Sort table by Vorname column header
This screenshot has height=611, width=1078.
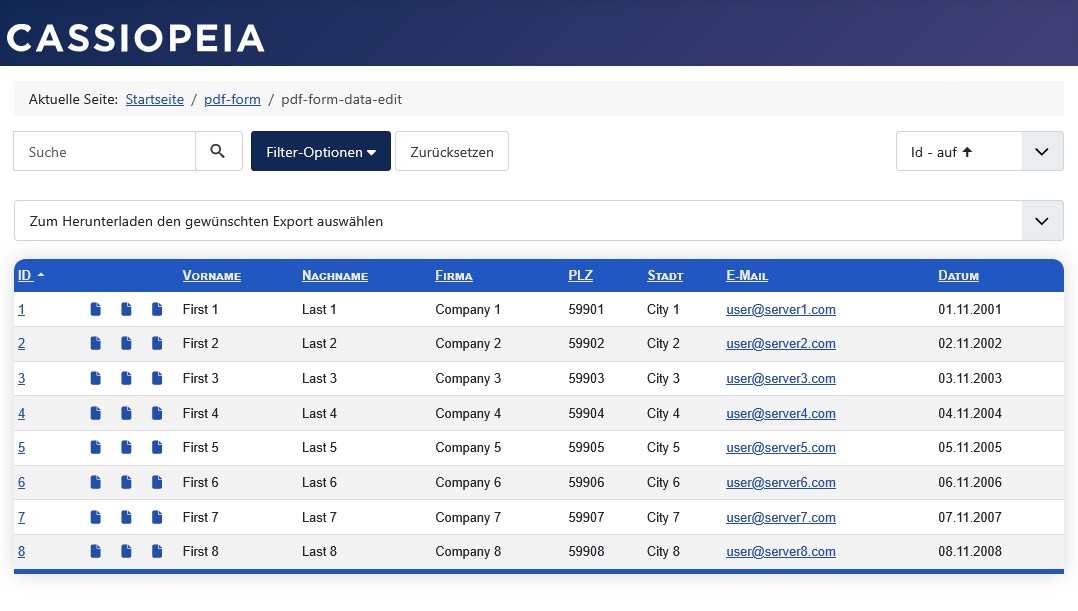211,276
